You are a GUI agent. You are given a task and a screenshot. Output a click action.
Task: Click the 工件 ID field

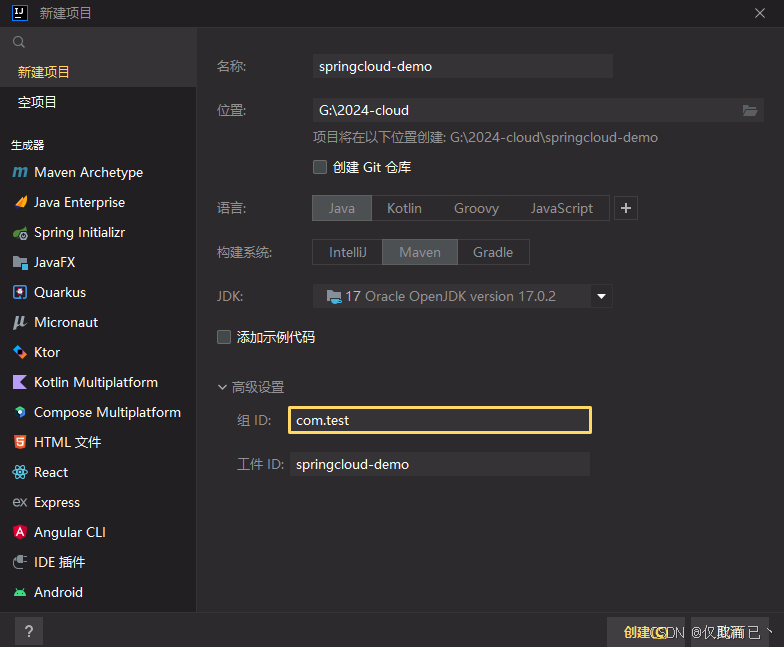point(440,464)
